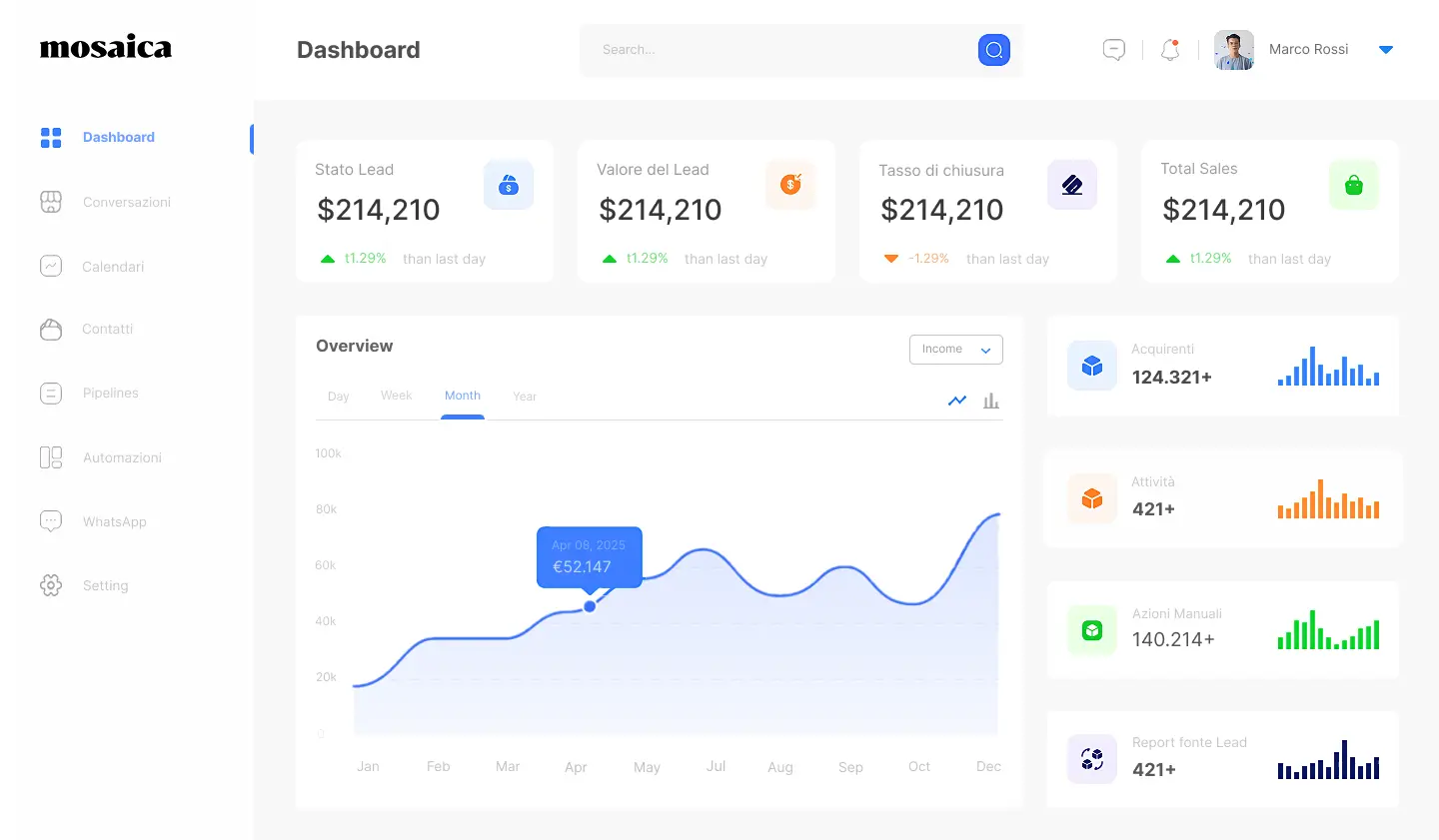This screenshot has height=840, width=1439.
Task: Open Conversazioni in the sidebar
Action: coord(126,202)
